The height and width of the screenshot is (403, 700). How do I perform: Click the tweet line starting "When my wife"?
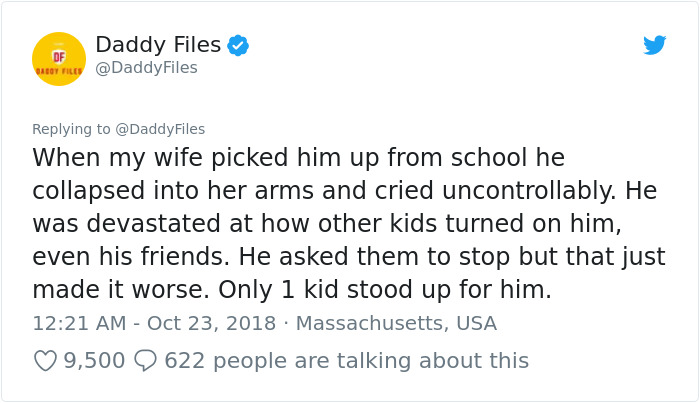pyautogui.click(x=298, y=158)
